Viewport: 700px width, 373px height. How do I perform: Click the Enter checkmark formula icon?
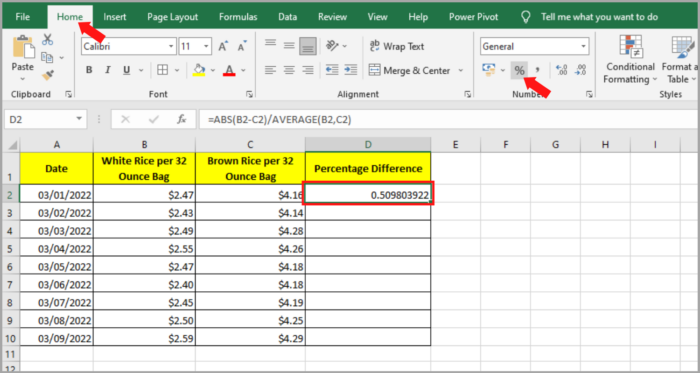[154, 119]
